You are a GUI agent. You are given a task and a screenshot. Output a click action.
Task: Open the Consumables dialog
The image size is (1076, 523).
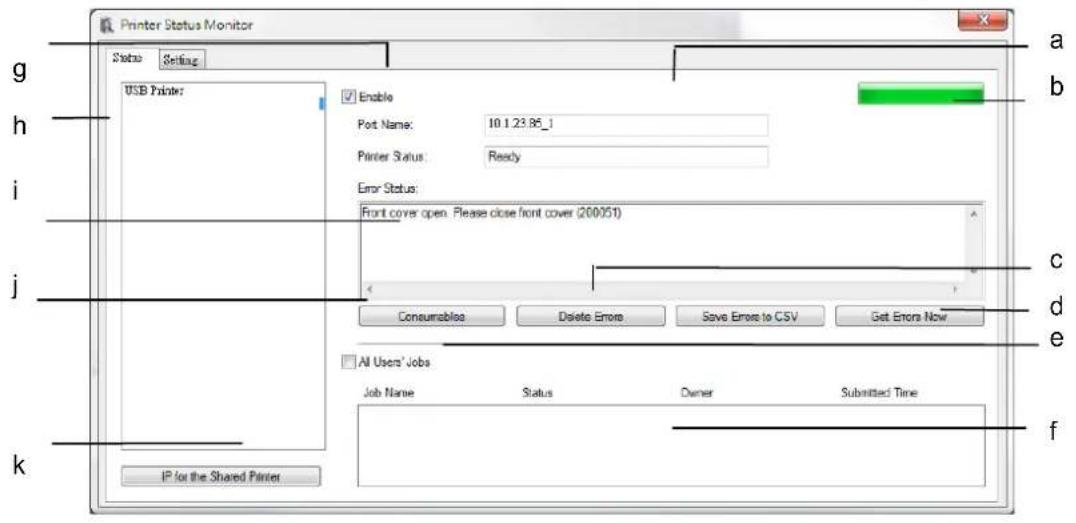click(432, 317)
